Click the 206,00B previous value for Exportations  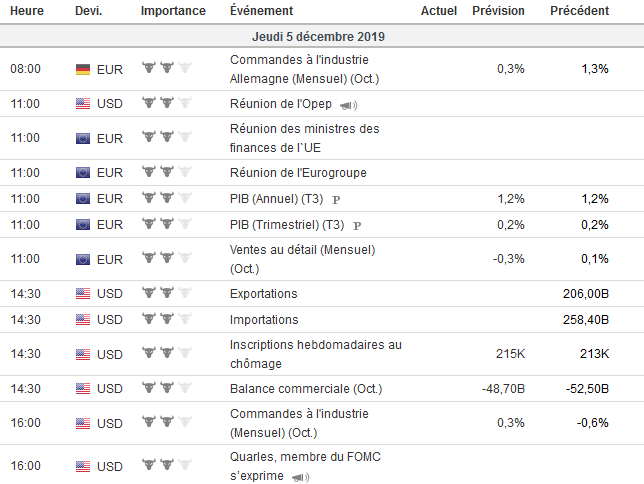coord(586,294)
